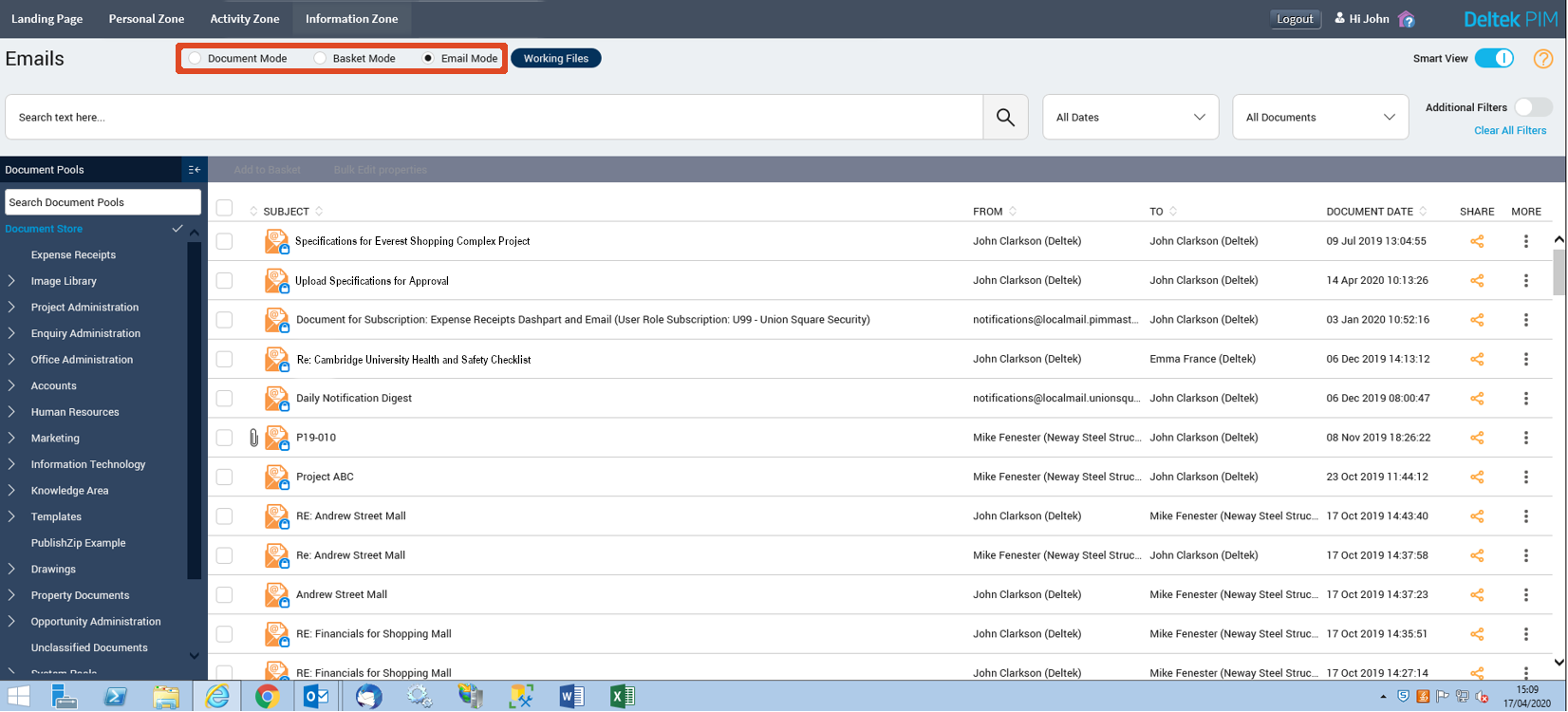Open Excel from the taskbar
The height and width of the screenshot is (712, 1568).
point(622,697)
